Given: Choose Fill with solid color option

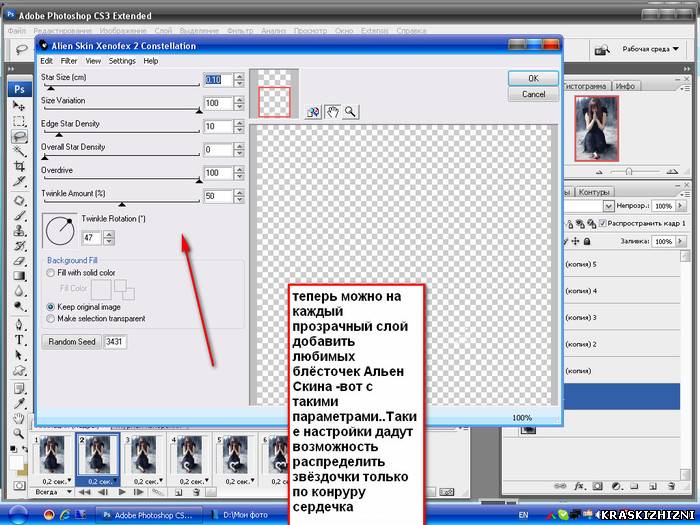Looking at the screenshot, I should point(81,272).
